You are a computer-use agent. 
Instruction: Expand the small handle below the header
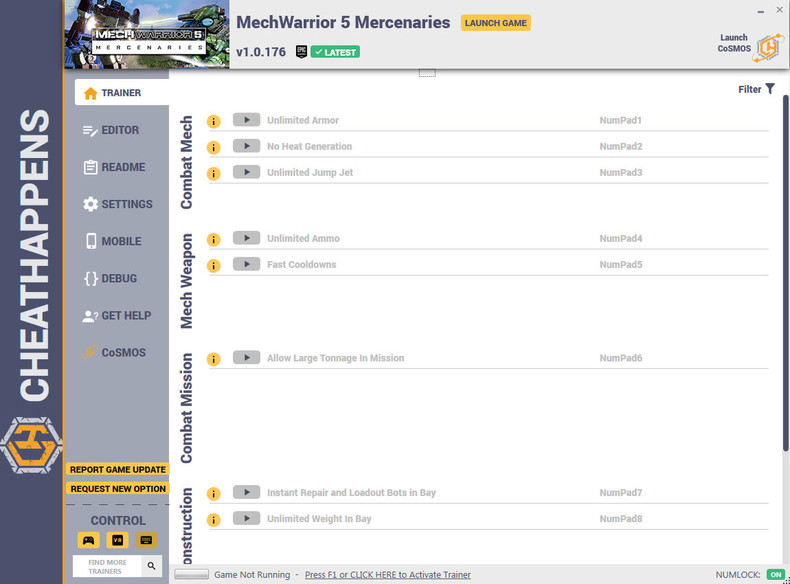coord(427,74)
